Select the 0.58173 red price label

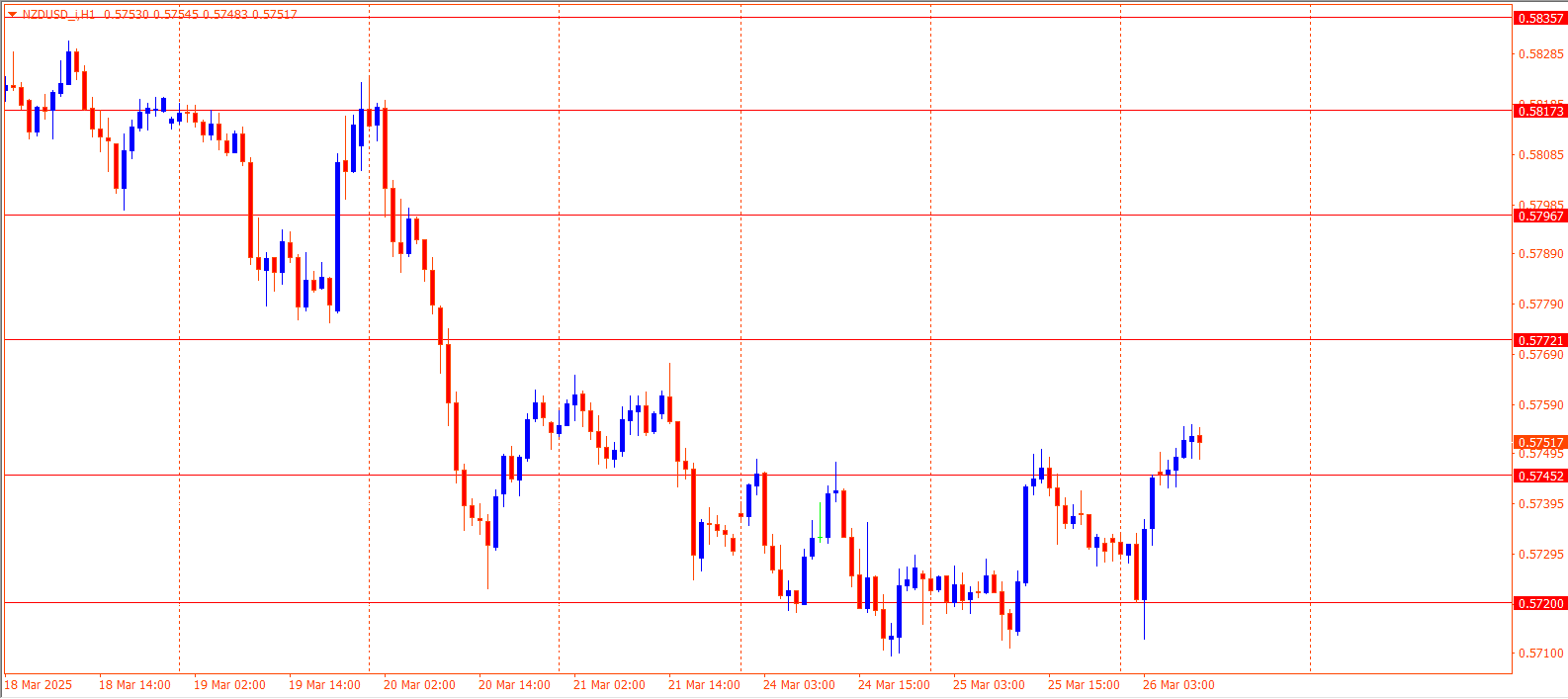(1540, 111)
